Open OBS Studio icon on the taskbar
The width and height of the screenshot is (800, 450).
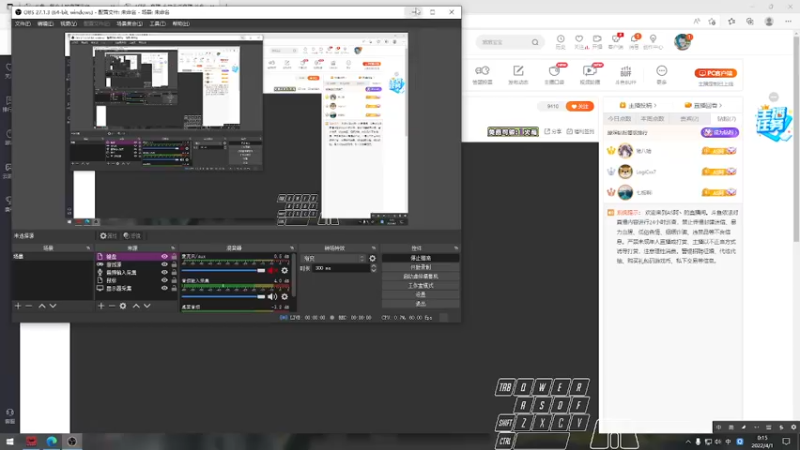(72, 441)
